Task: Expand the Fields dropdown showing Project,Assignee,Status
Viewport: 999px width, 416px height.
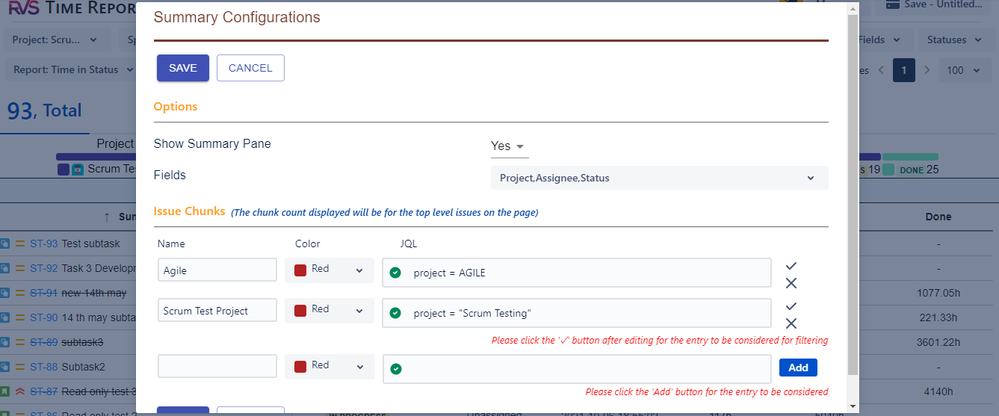Action: [x=659, y=178]
